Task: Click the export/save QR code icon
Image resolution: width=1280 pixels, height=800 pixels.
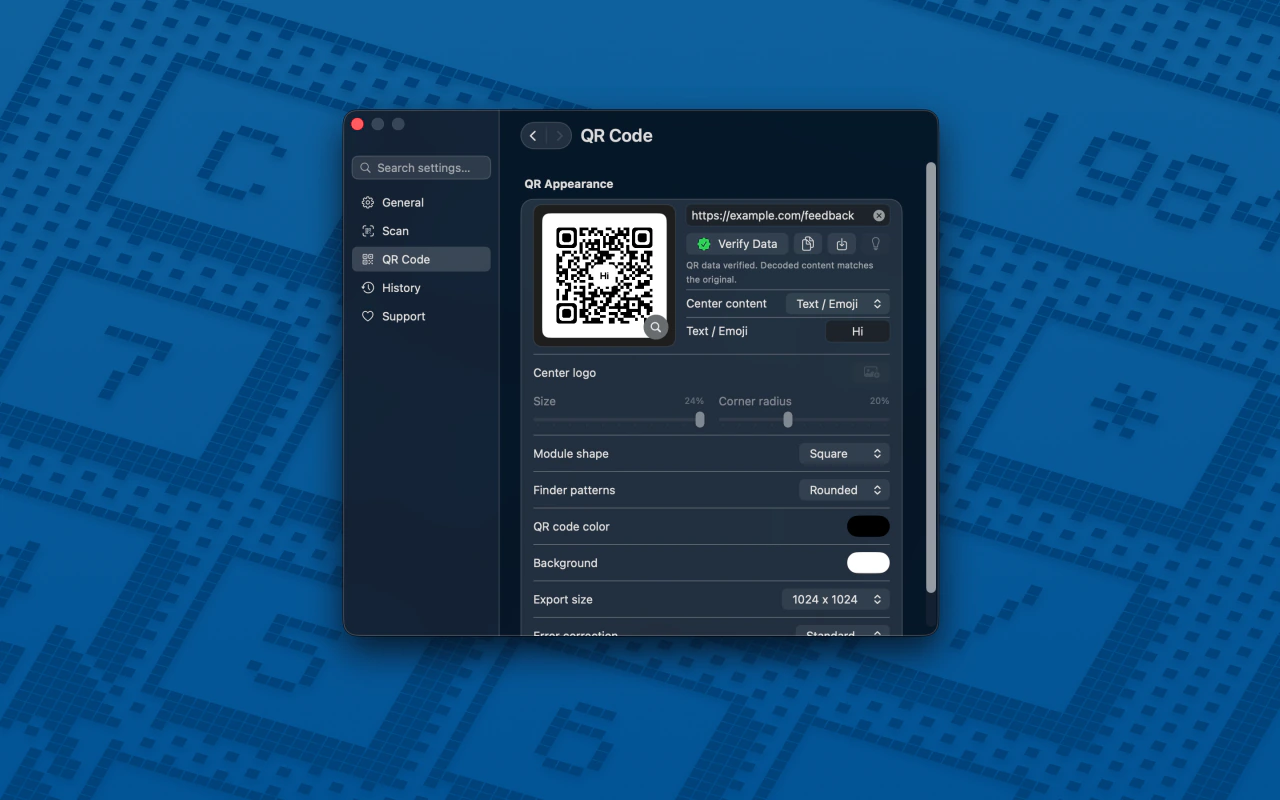Action: [x=842, y=244]
